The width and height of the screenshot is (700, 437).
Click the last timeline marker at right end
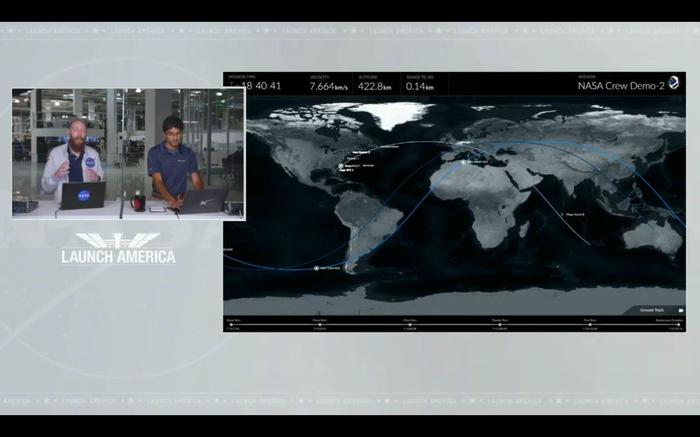[x=677, y=325]
